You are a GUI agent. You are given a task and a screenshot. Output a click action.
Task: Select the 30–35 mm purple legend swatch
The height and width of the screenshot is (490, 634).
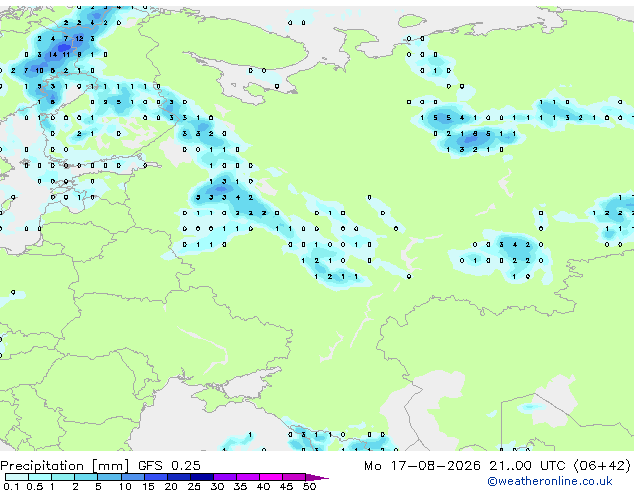pos(224,477)
